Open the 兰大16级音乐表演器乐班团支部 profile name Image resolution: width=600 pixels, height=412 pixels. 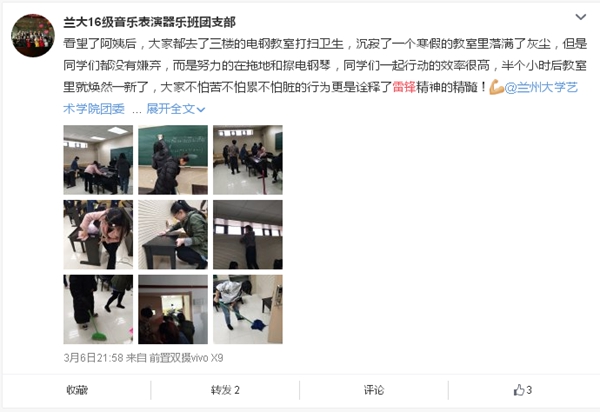(x=149, y=22)
